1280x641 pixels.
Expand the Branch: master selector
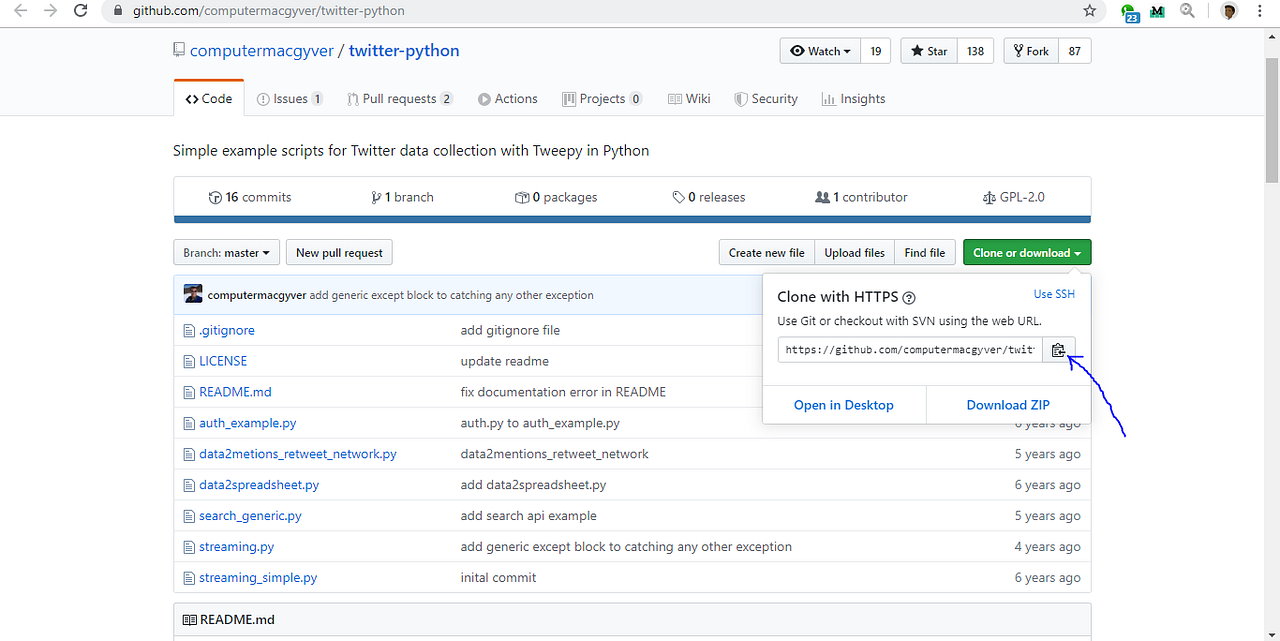click(226, 252)
